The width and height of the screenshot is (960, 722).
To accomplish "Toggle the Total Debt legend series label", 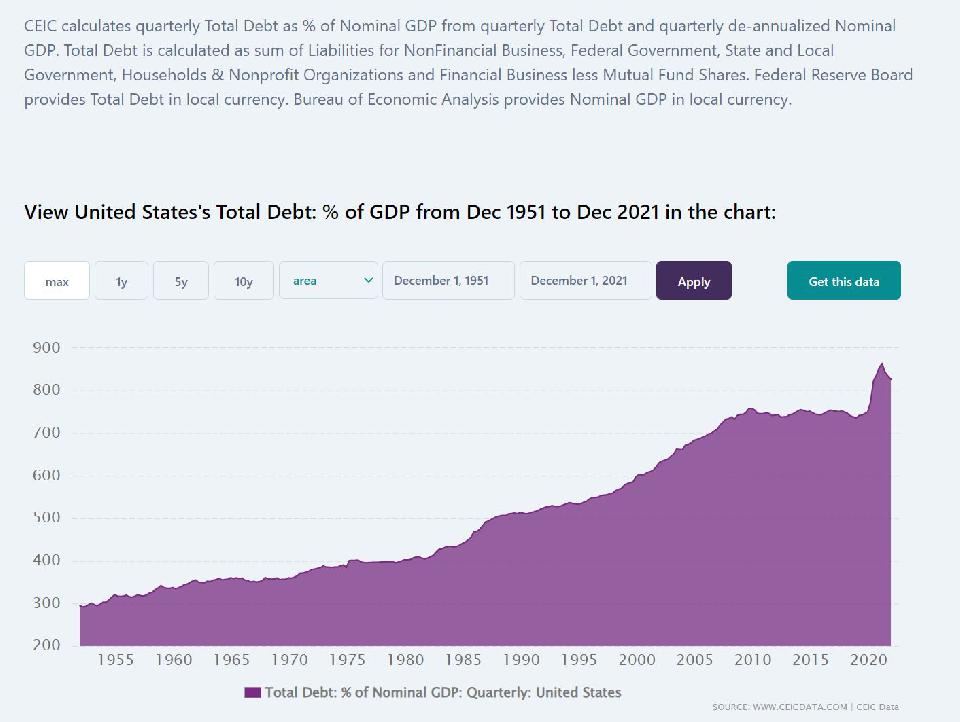I will [x=442, y=692].
